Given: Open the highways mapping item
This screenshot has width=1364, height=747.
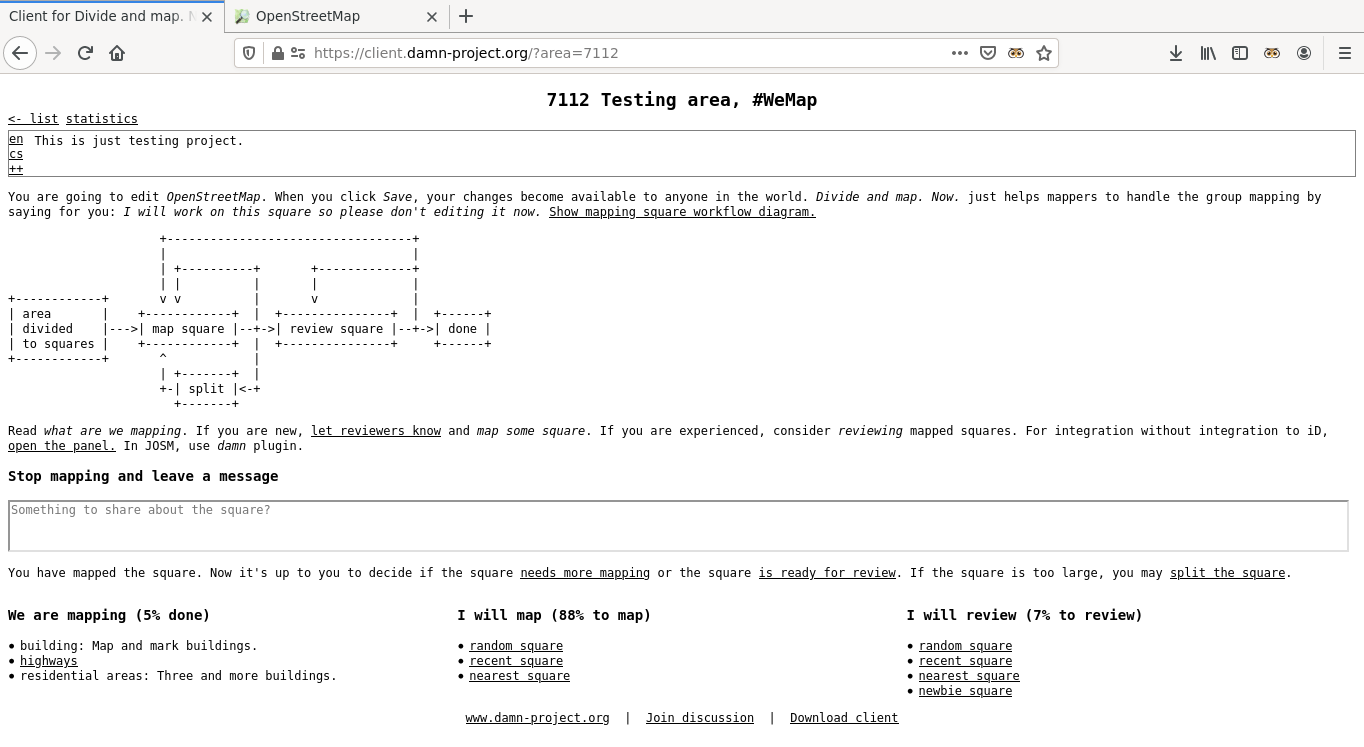Looking at the screenshot, I should [49, 661].
